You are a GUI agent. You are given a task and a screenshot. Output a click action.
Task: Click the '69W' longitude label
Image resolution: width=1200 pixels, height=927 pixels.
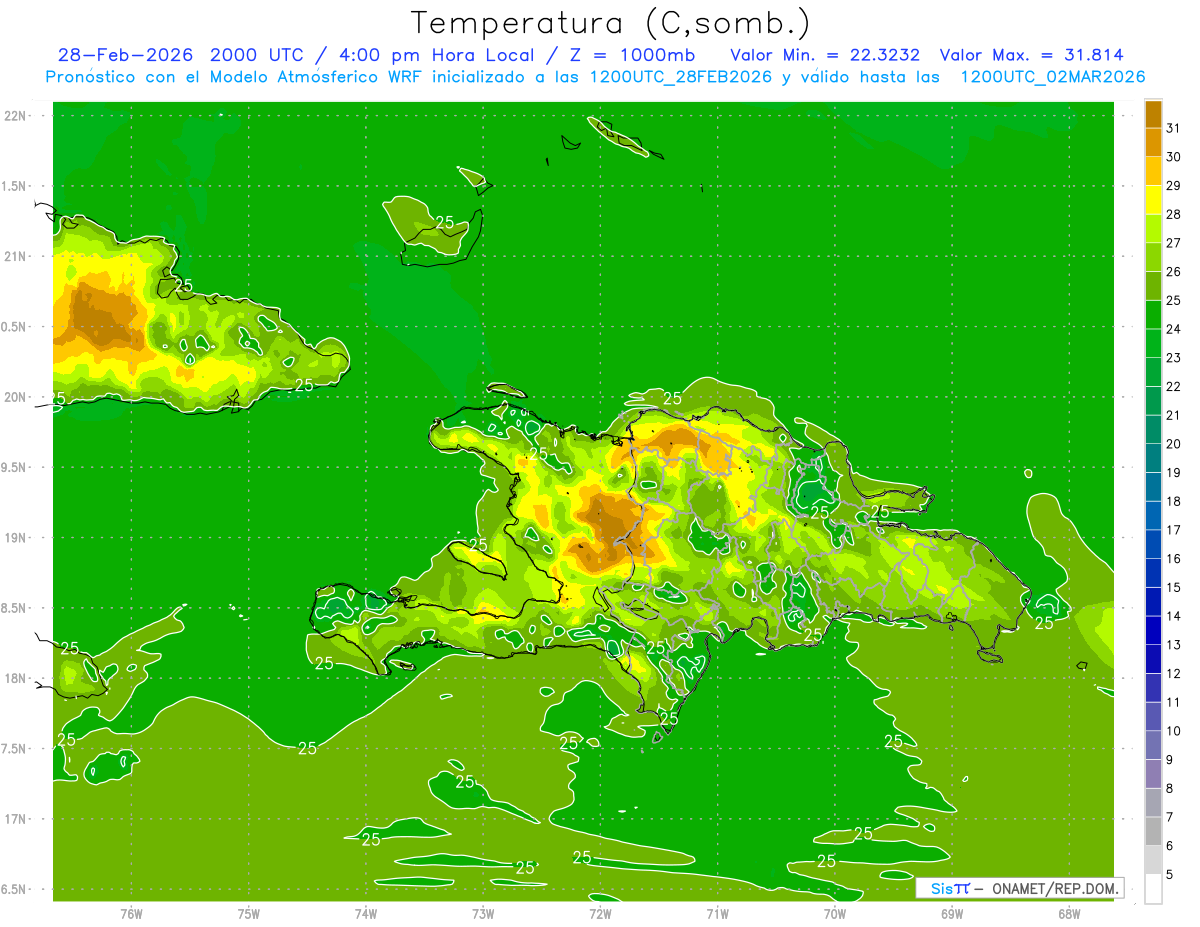[951, 914]
